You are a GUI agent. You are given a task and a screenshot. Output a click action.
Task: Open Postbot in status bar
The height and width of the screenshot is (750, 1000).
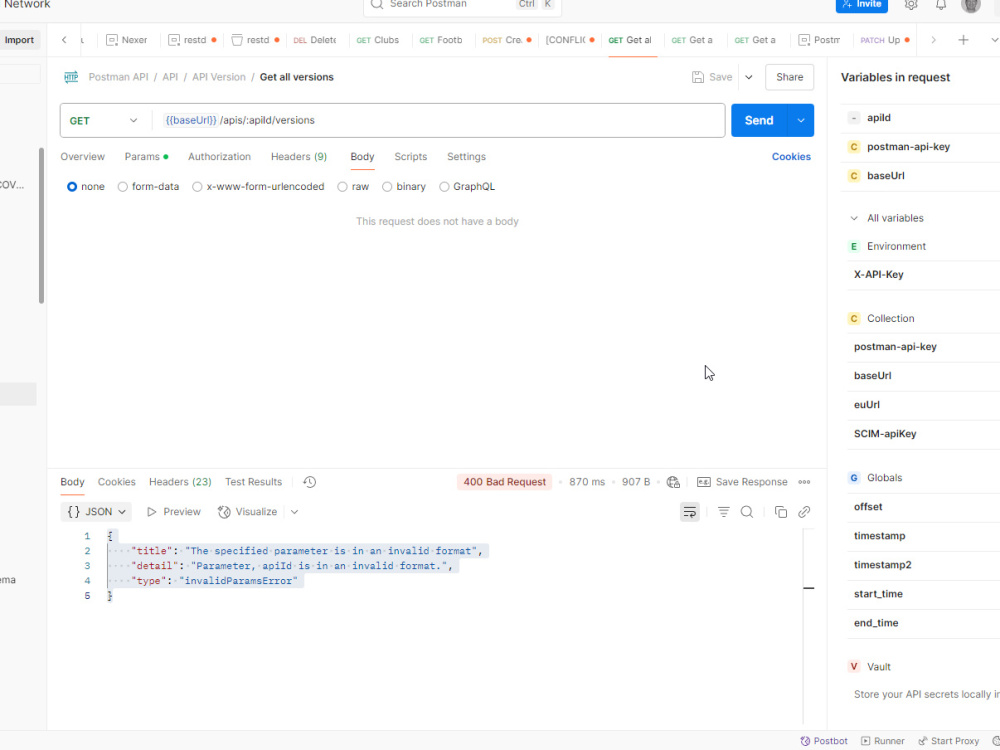(x=824, y=741)
